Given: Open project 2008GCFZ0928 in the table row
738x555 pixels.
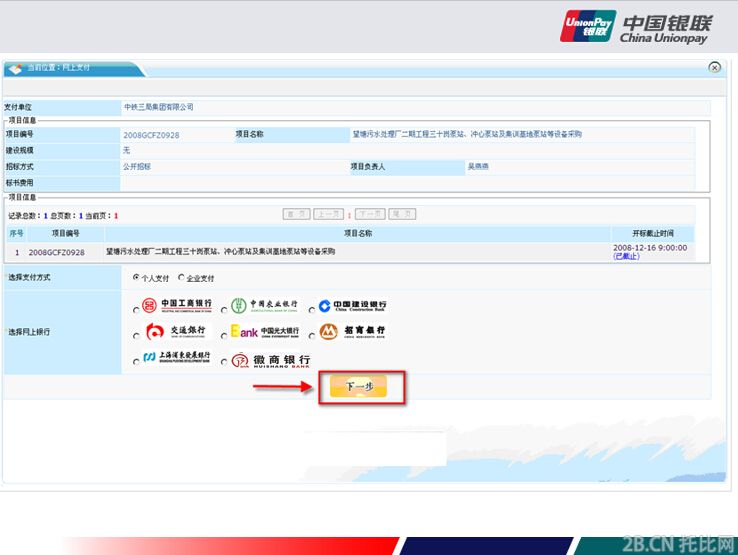Looking at the screenshot, I should 56,253.
